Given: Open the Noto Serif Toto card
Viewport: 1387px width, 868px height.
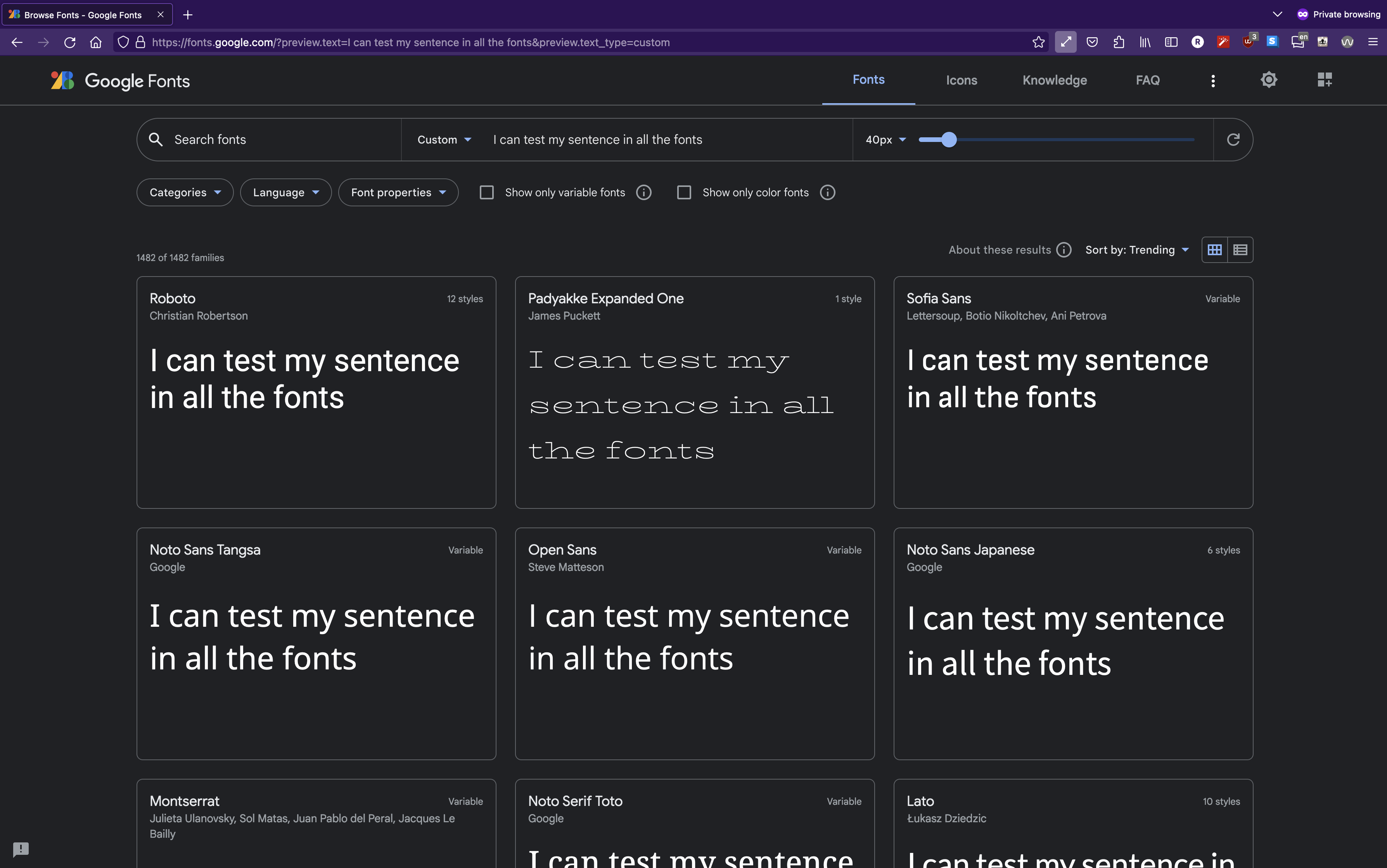Looking at the screenshot, I should coord(695,824).
